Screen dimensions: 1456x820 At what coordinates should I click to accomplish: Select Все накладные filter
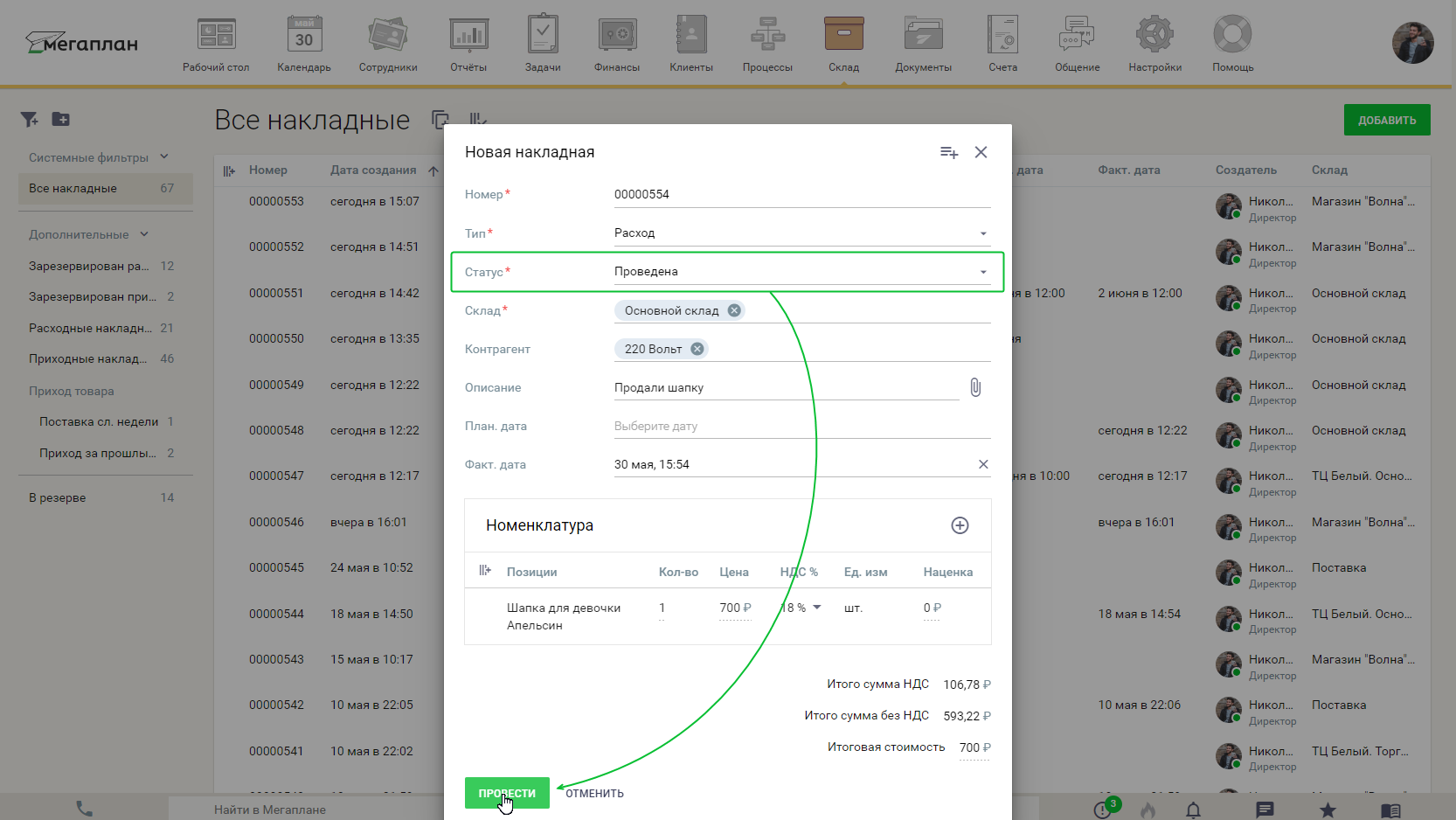click(x=105, y=188)
